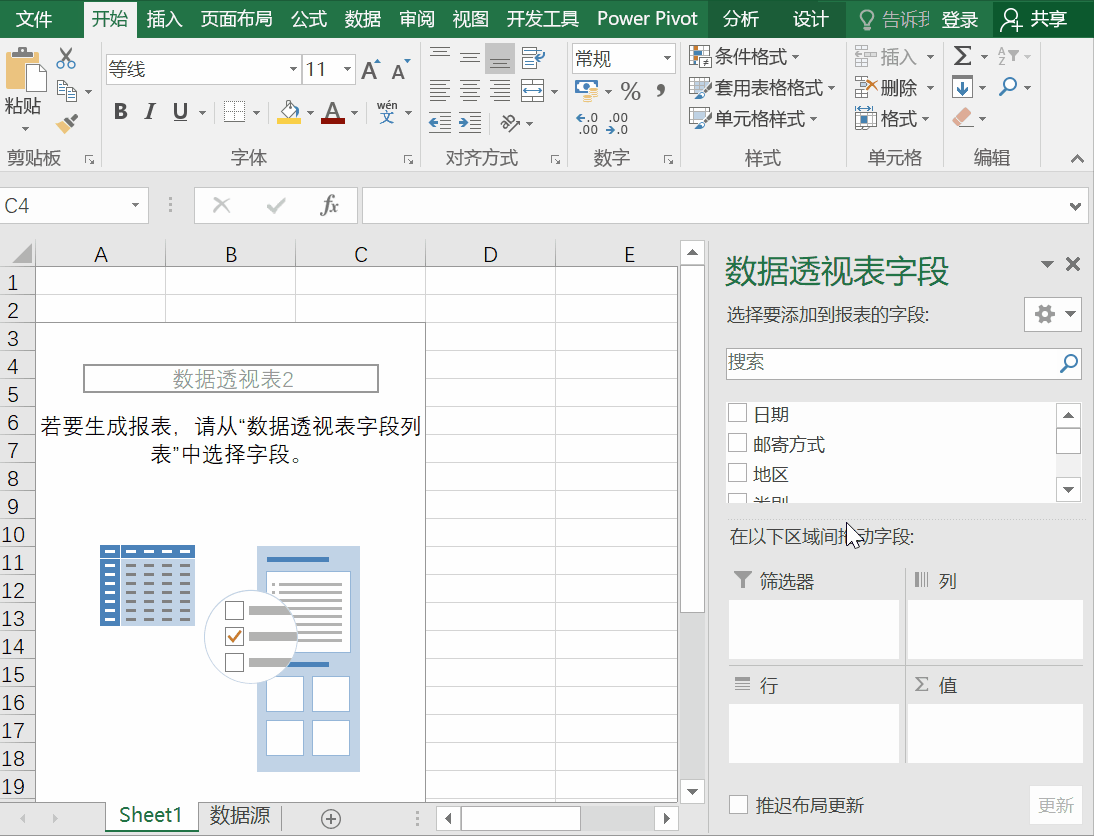This screenshot has width=1094, height=836.
Task: Click Merge and Center icon
Action: tap(532, 90)
